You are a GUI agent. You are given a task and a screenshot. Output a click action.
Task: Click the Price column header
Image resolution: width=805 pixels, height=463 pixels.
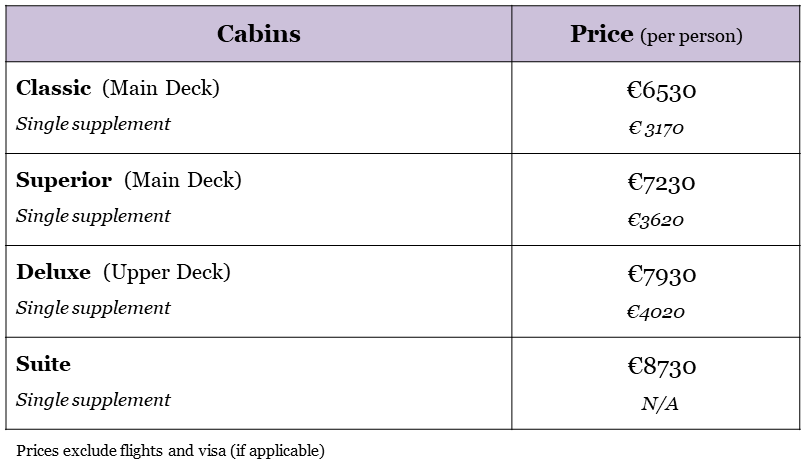pyautogui.click(x=602, y=34)
